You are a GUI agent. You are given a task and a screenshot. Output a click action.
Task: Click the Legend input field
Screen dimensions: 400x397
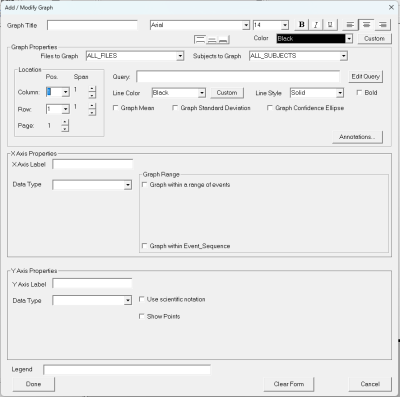127,369
